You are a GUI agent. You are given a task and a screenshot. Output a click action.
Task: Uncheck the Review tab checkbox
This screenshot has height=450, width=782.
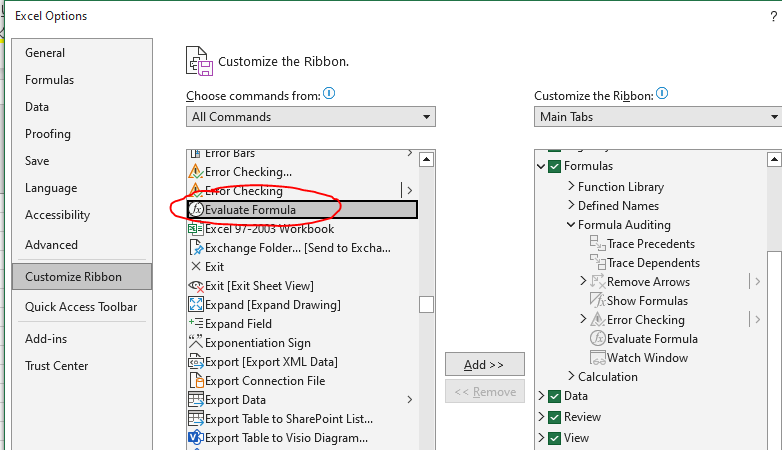click(554, 417)
